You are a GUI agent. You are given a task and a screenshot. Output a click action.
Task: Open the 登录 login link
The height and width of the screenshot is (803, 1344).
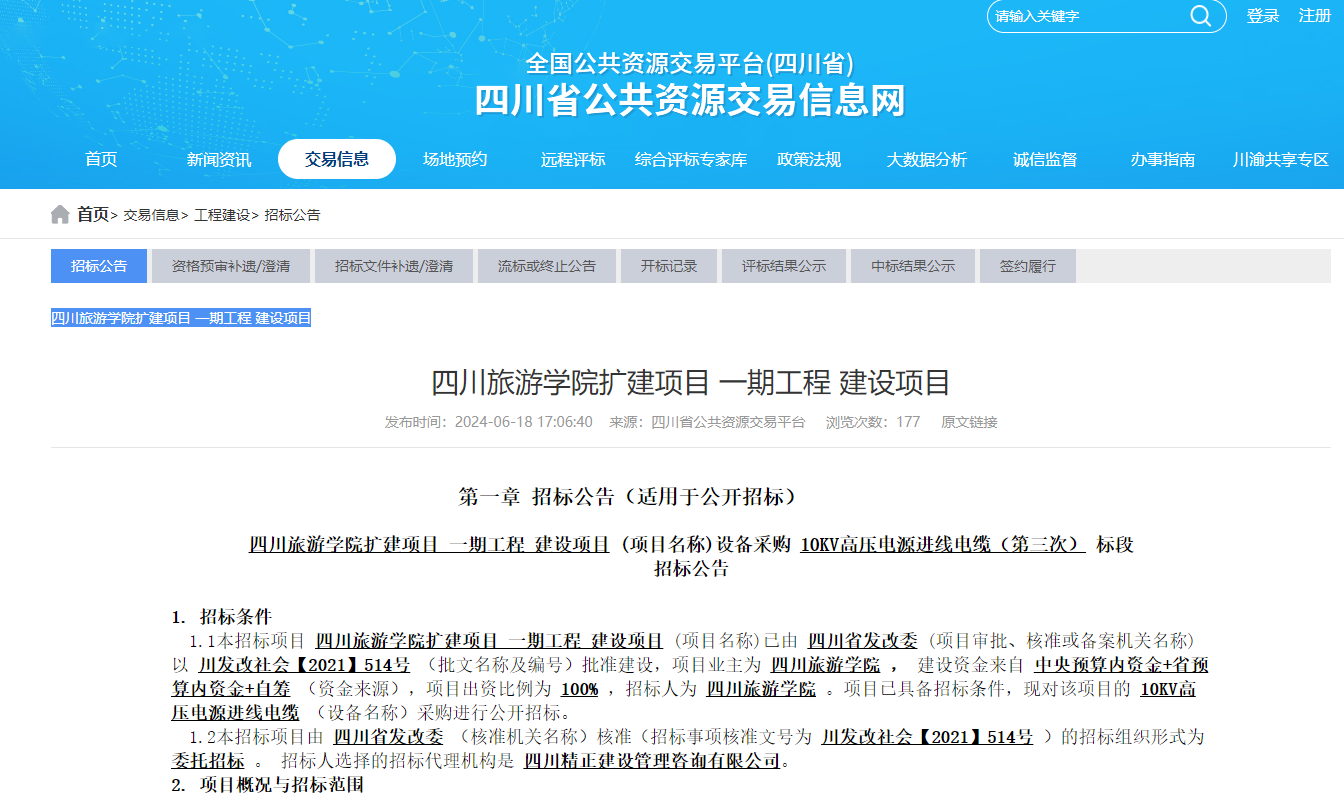click(x=1263, y=16)
